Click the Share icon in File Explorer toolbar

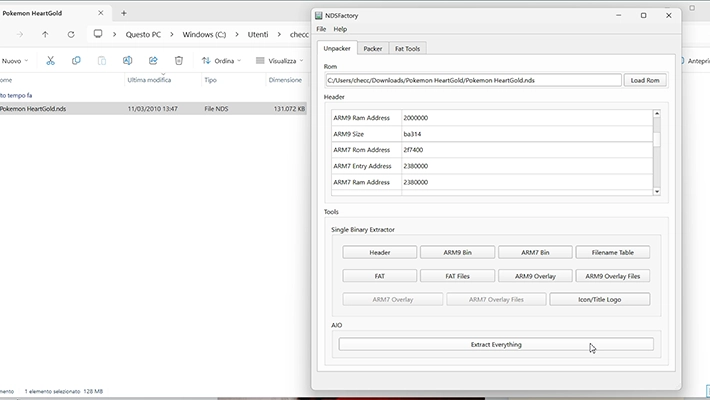[x=153, y=61]
